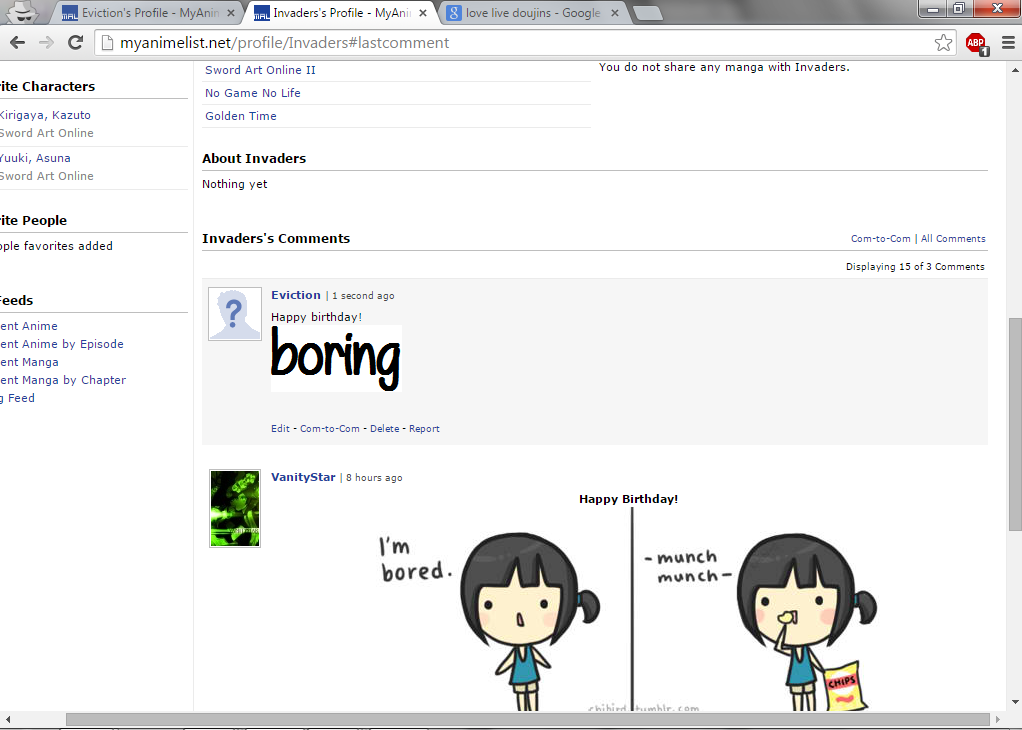Open the All Comments link
This screenshot has width=1022, height=730.
[x=953, y=239]
